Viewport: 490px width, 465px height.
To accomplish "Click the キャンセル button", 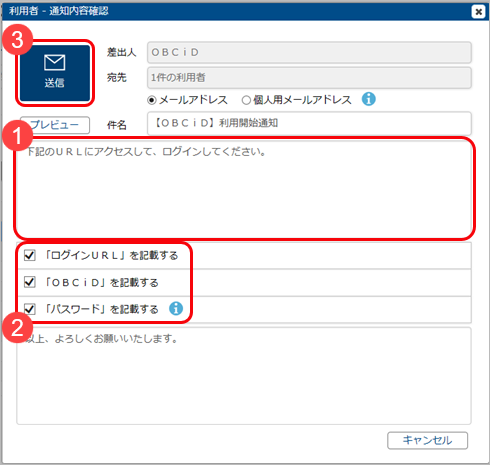I will coord(427,440).
